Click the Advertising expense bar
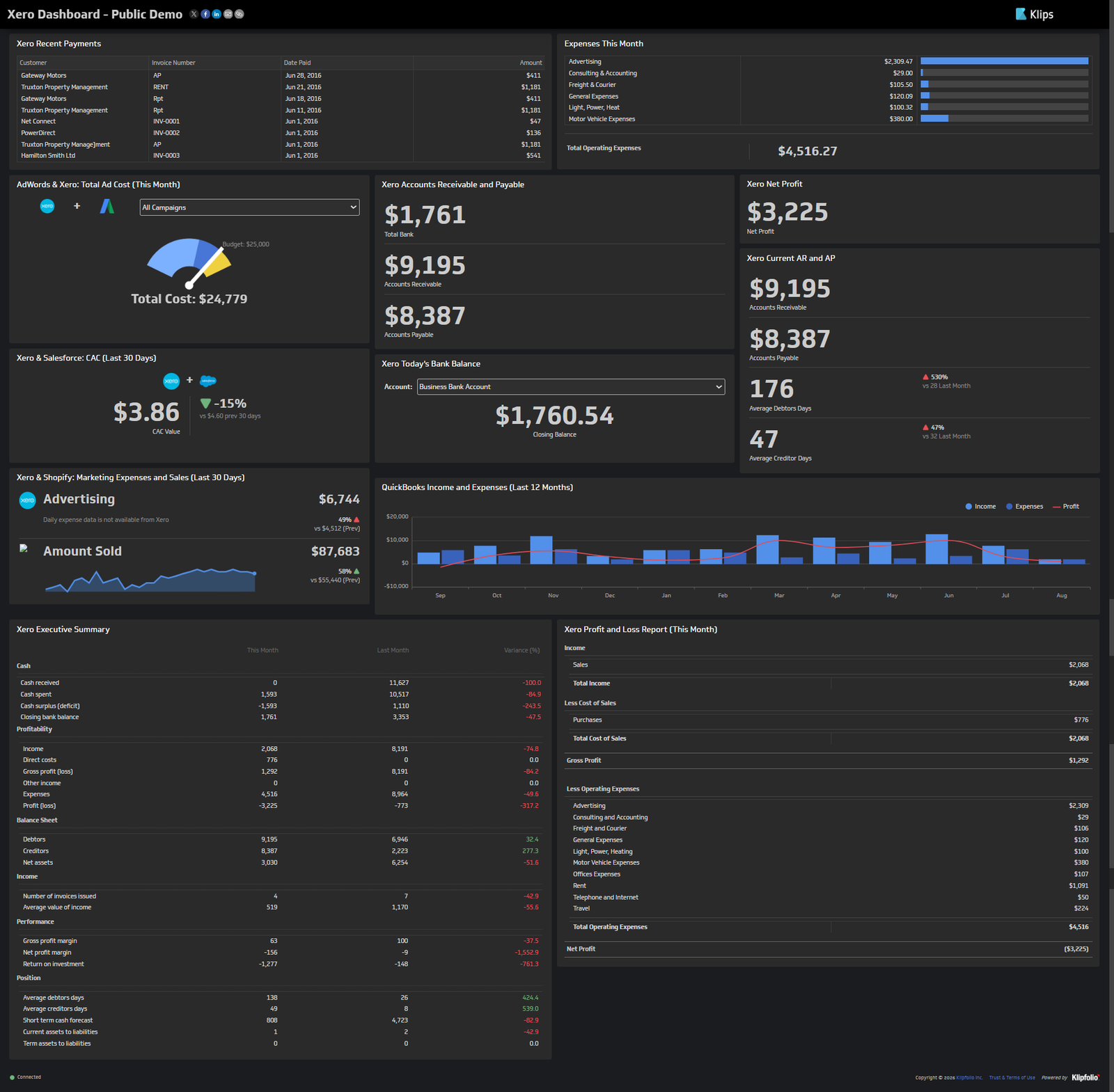1114x1092 pixels. [1004, 61]
